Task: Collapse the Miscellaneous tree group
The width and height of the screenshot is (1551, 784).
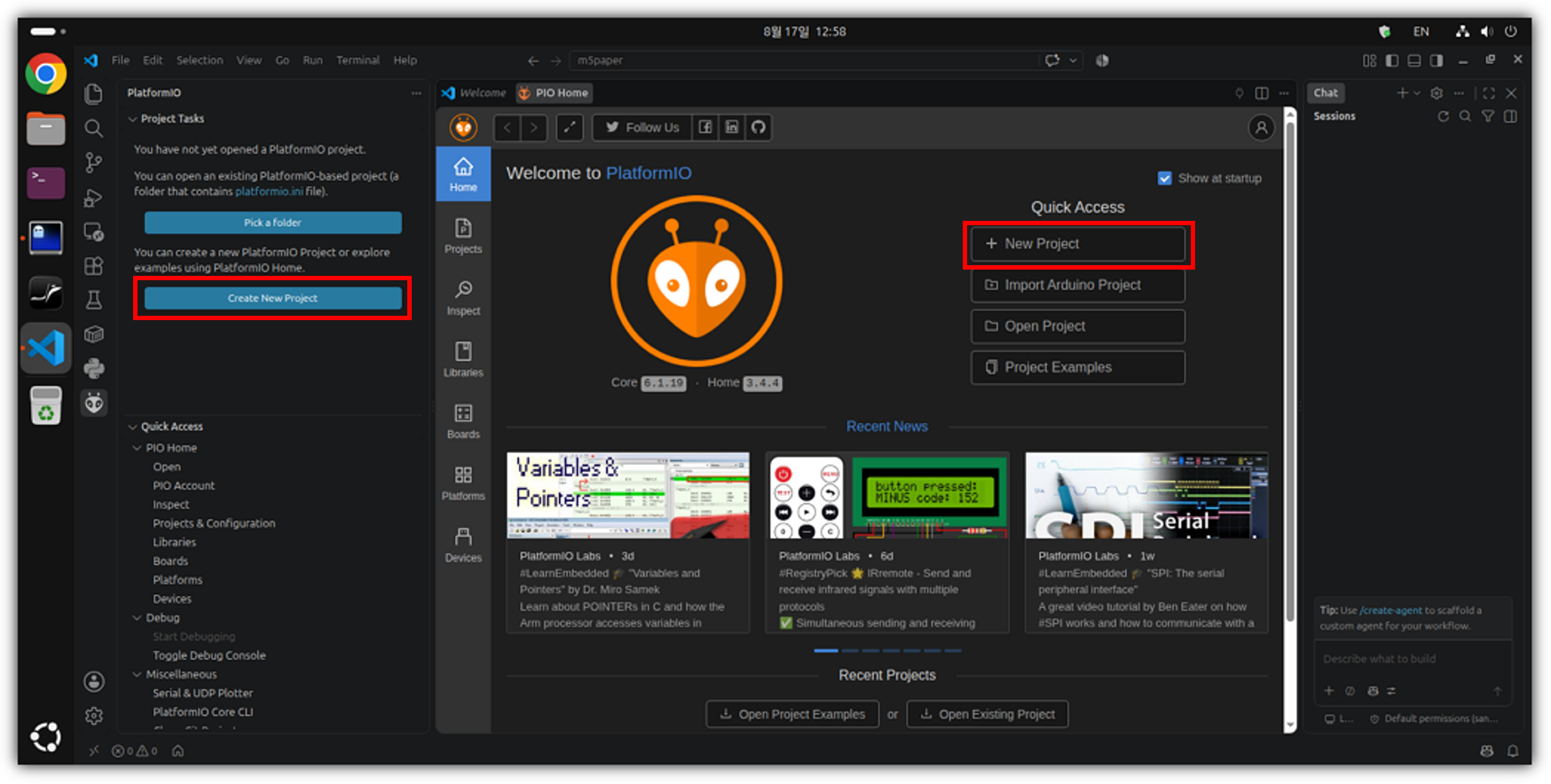Action: coord(138,675)
